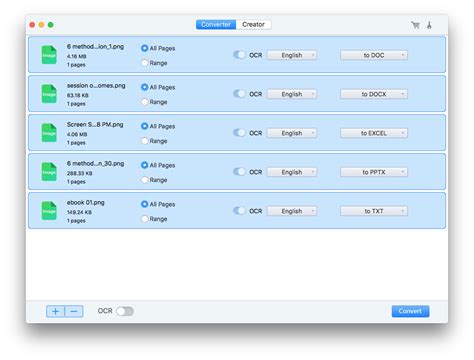Open English language dropdown for 6 method...ion_1.png

point(292,55)
